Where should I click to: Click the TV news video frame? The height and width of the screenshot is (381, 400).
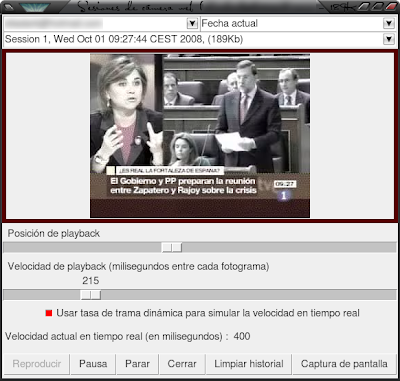tap(200, 136)
